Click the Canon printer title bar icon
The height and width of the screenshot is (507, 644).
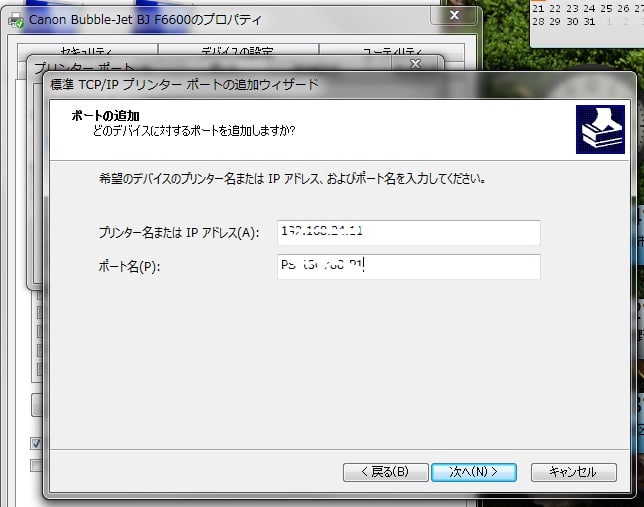coord(16,20)
